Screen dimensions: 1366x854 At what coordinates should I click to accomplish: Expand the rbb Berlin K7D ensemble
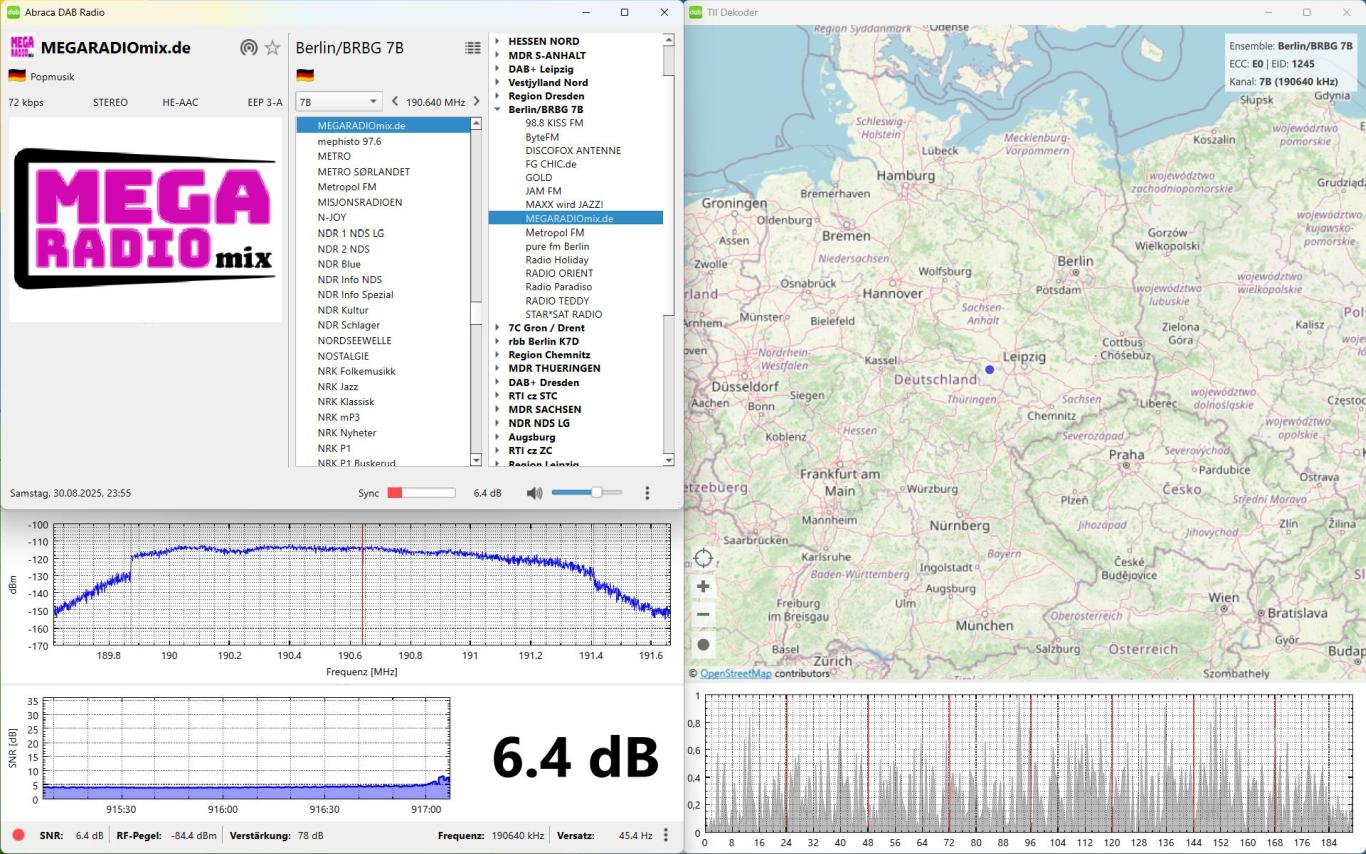pos(497,342)
